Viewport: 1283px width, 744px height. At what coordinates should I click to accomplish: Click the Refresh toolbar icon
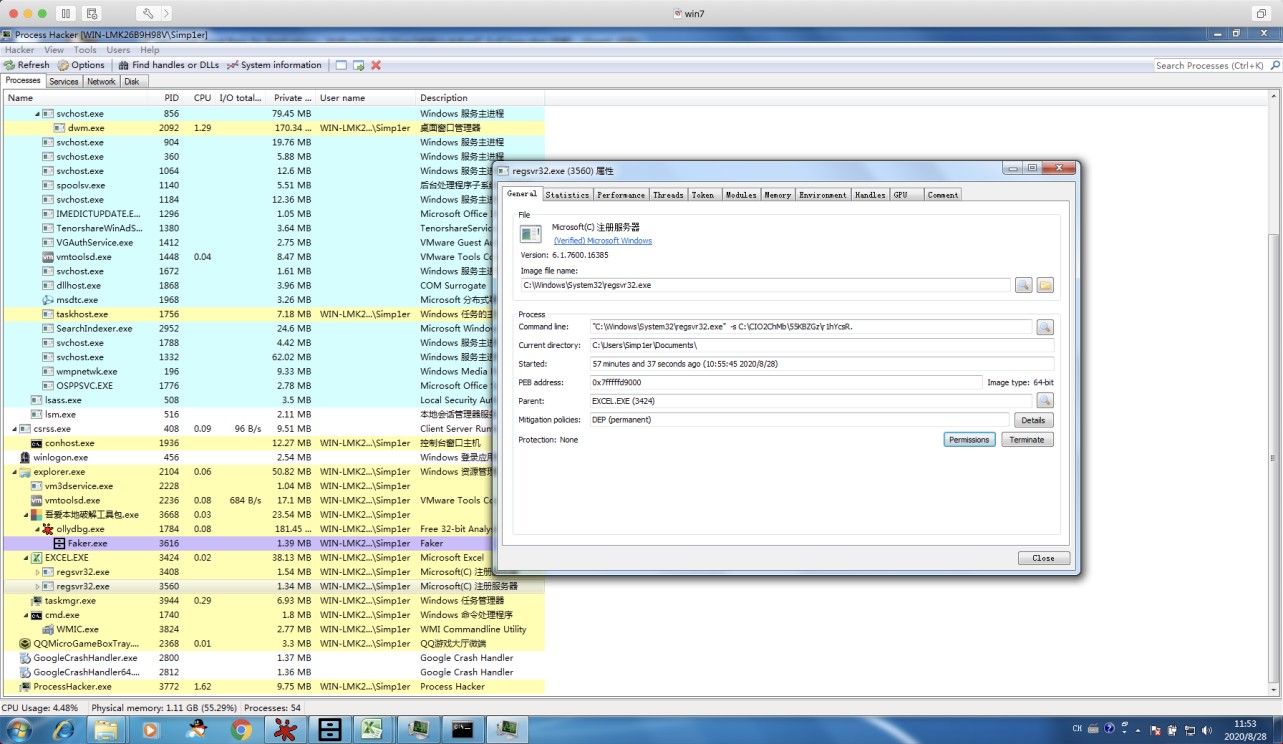tap(10, 65)
